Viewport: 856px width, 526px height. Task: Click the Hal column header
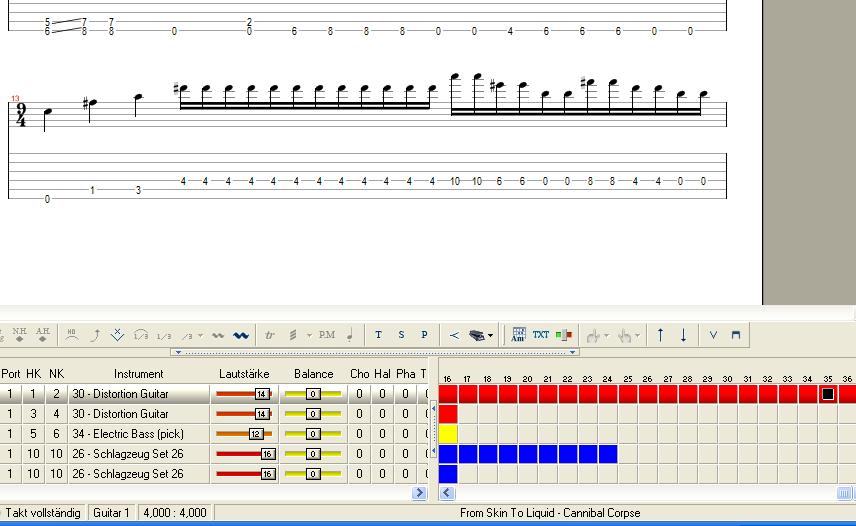(382, 374)
